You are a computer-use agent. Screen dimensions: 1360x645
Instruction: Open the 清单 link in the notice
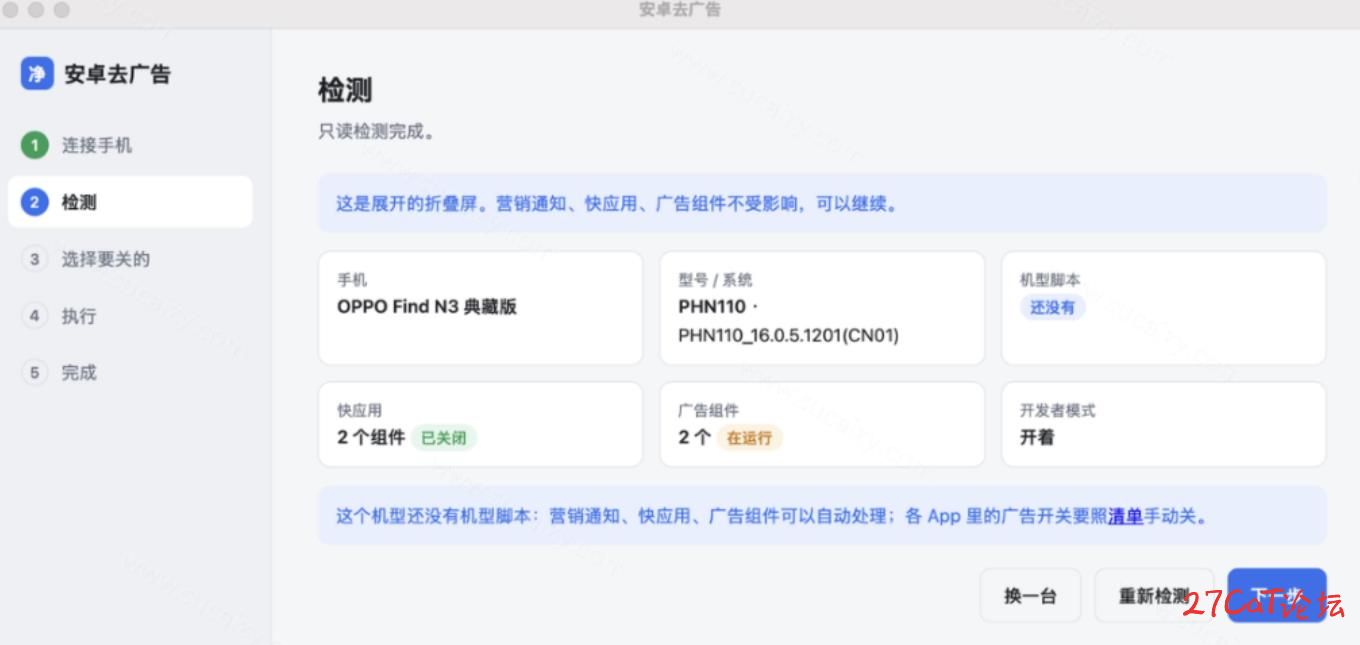pos(1125,517)
